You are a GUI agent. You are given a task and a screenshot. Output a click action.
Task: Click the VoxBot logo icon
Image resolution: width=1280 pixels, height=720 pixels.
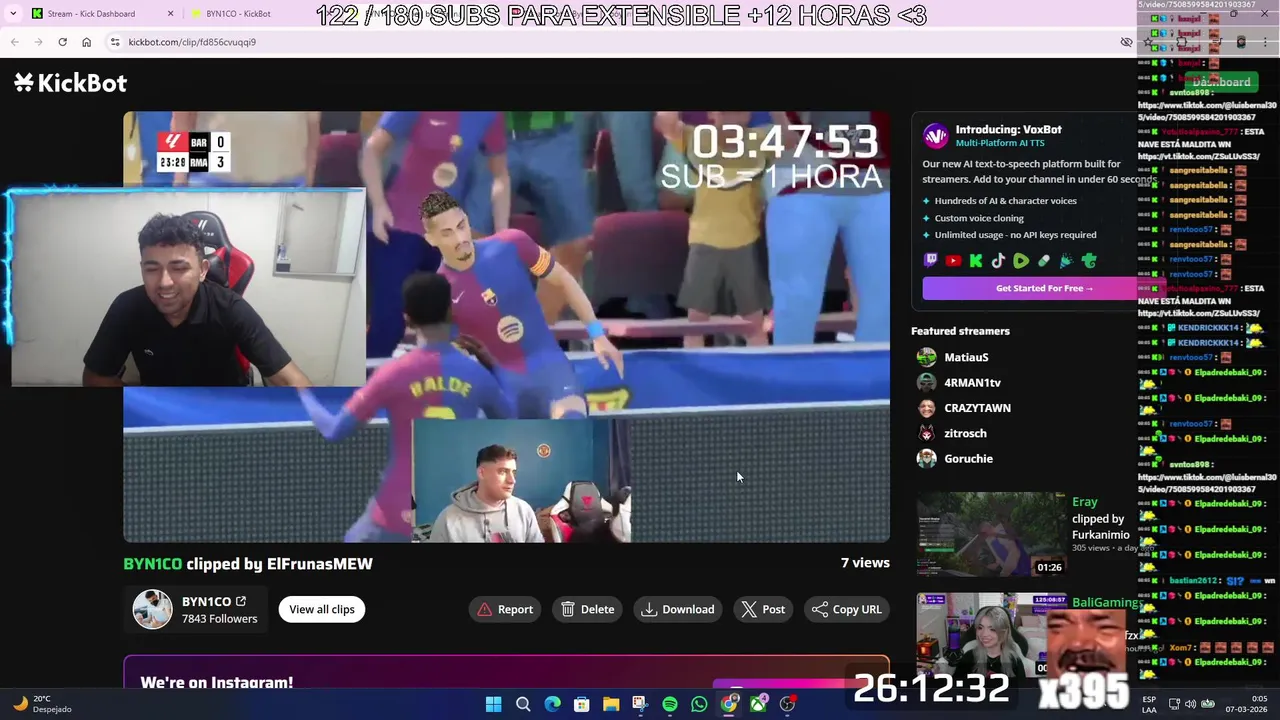point(935,136)
